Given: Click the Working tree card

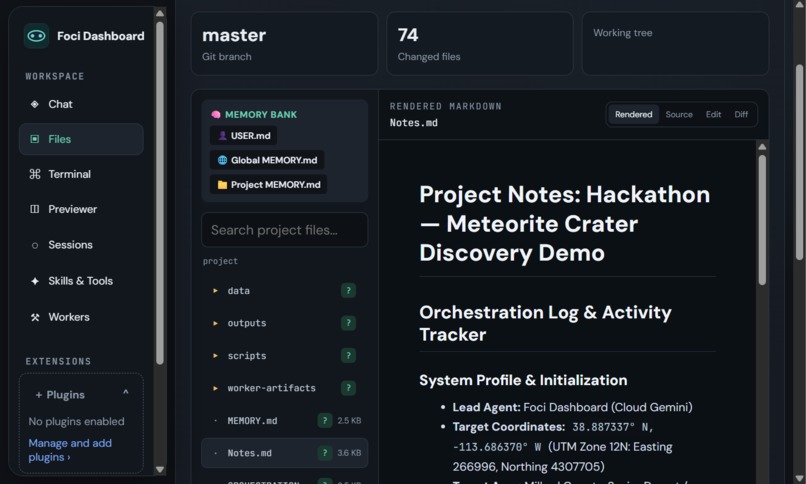Looking at the screenshot, I should [675, 44].
